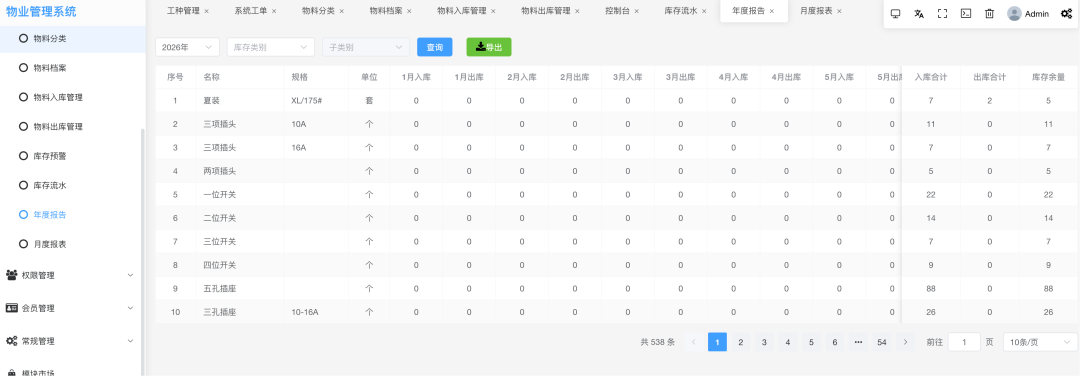This screenshot has width=1080, height=376.
Task: Click the page number jump input
Action: point(964,342)
